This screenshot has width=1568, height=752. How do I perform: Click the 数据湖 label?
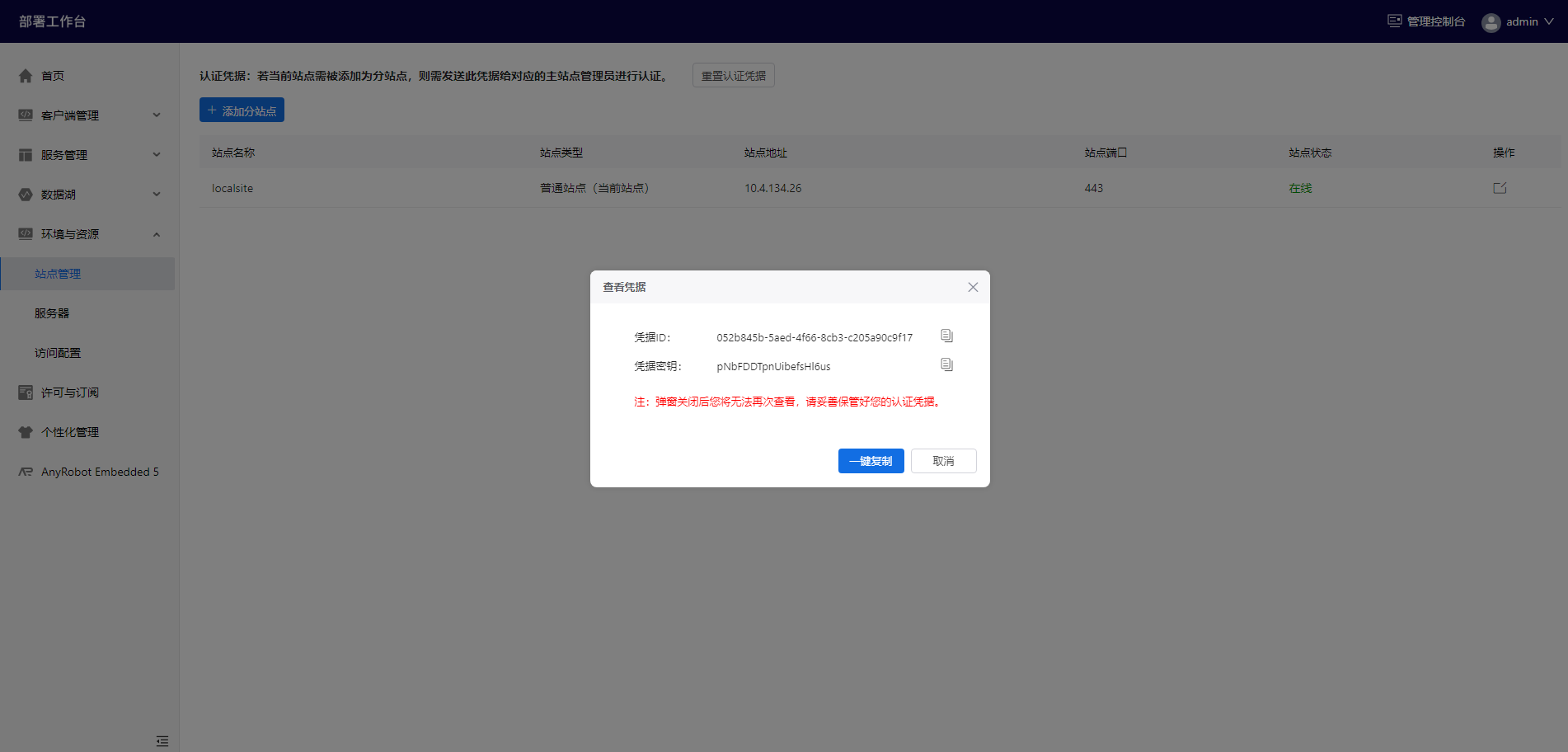59,195
